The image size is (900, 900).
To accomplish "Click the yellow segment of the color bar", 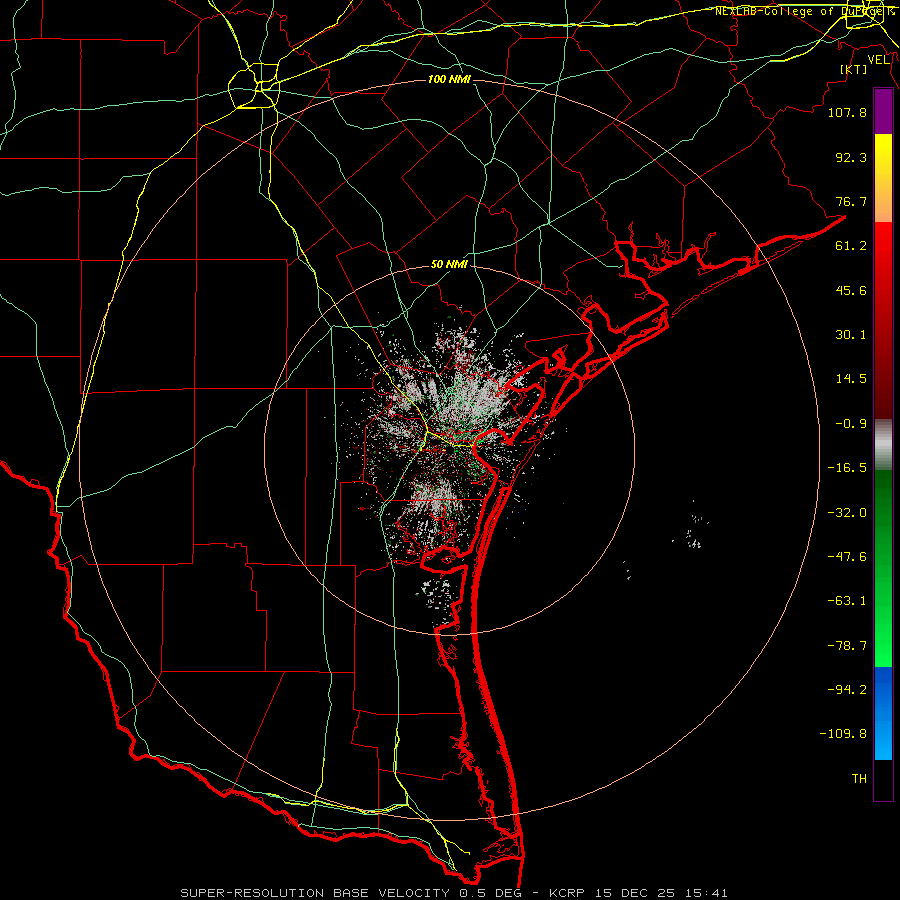I will coord(883,161).
